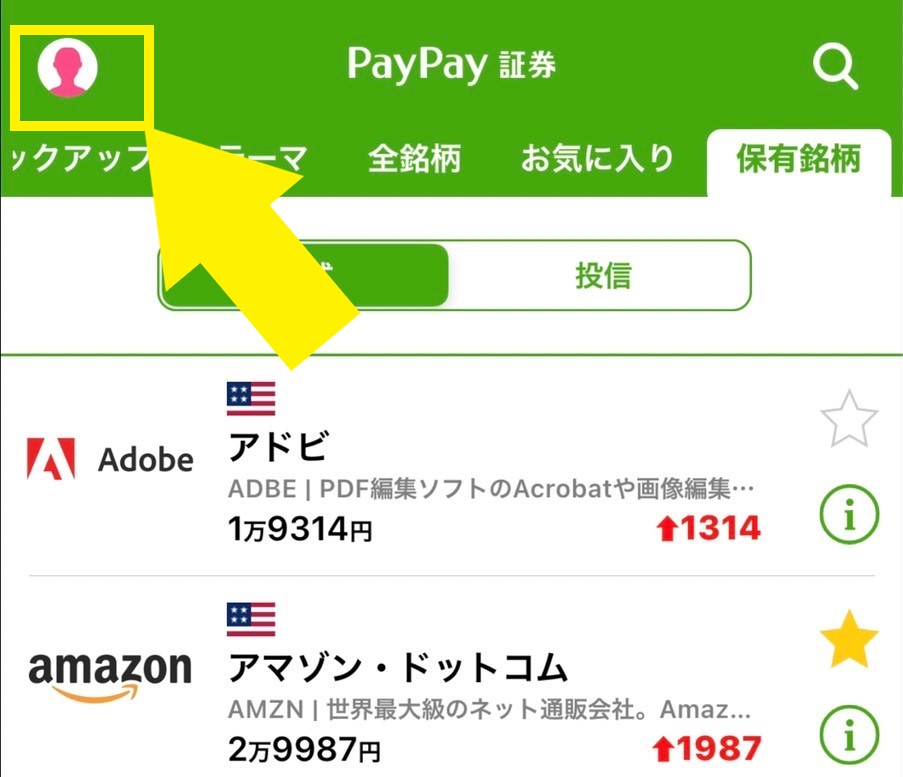Switch to 全銘柄 tab

click(415, 158)
